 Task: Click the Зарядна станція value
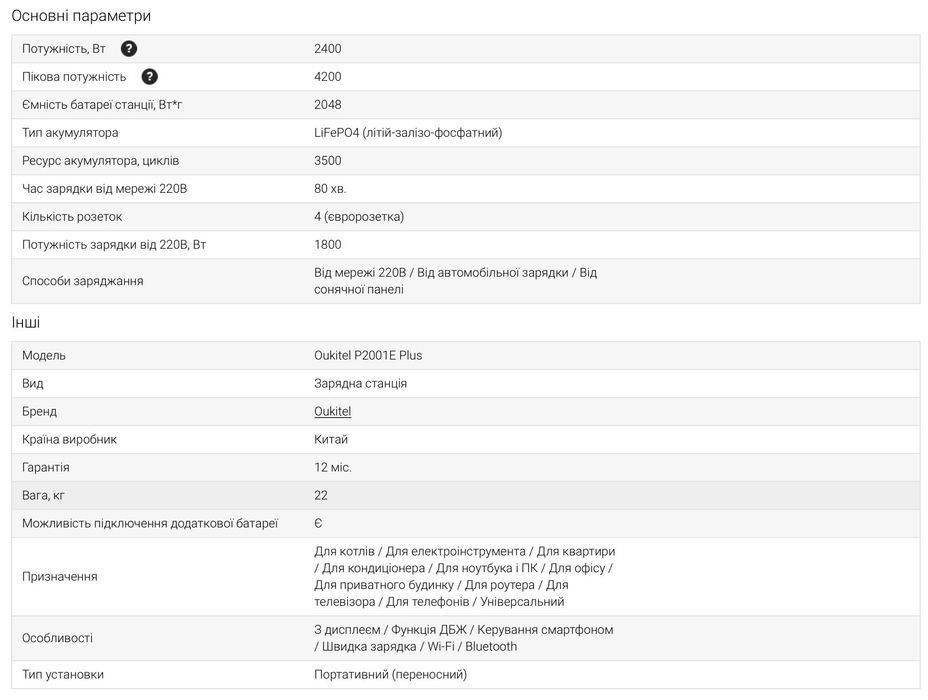click(360, 384)
